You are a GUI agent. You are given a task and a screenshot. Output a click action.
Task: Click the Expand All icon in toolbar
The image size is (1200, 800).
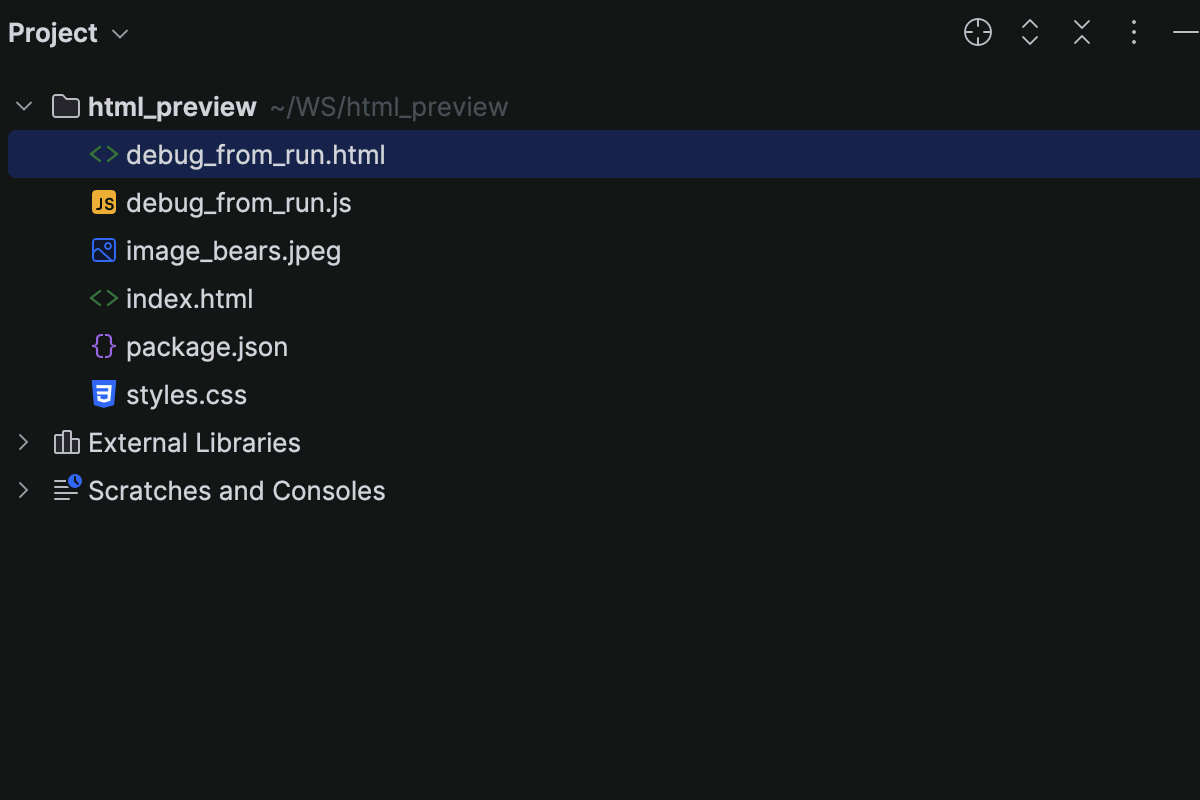pyautogui.click(x=1029, y=32)
